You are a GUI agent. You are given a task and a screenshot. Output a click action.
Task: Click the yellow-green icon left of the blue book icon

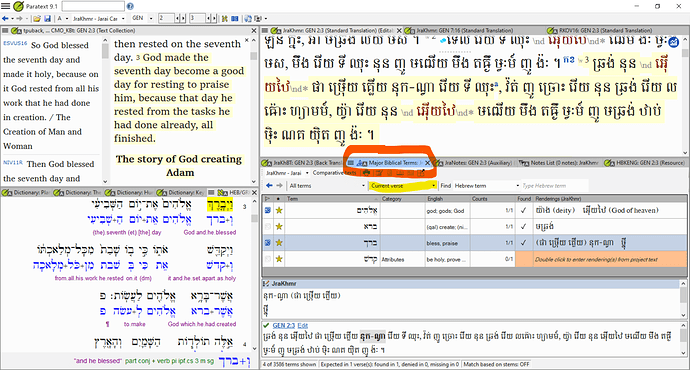click(225, 18)
